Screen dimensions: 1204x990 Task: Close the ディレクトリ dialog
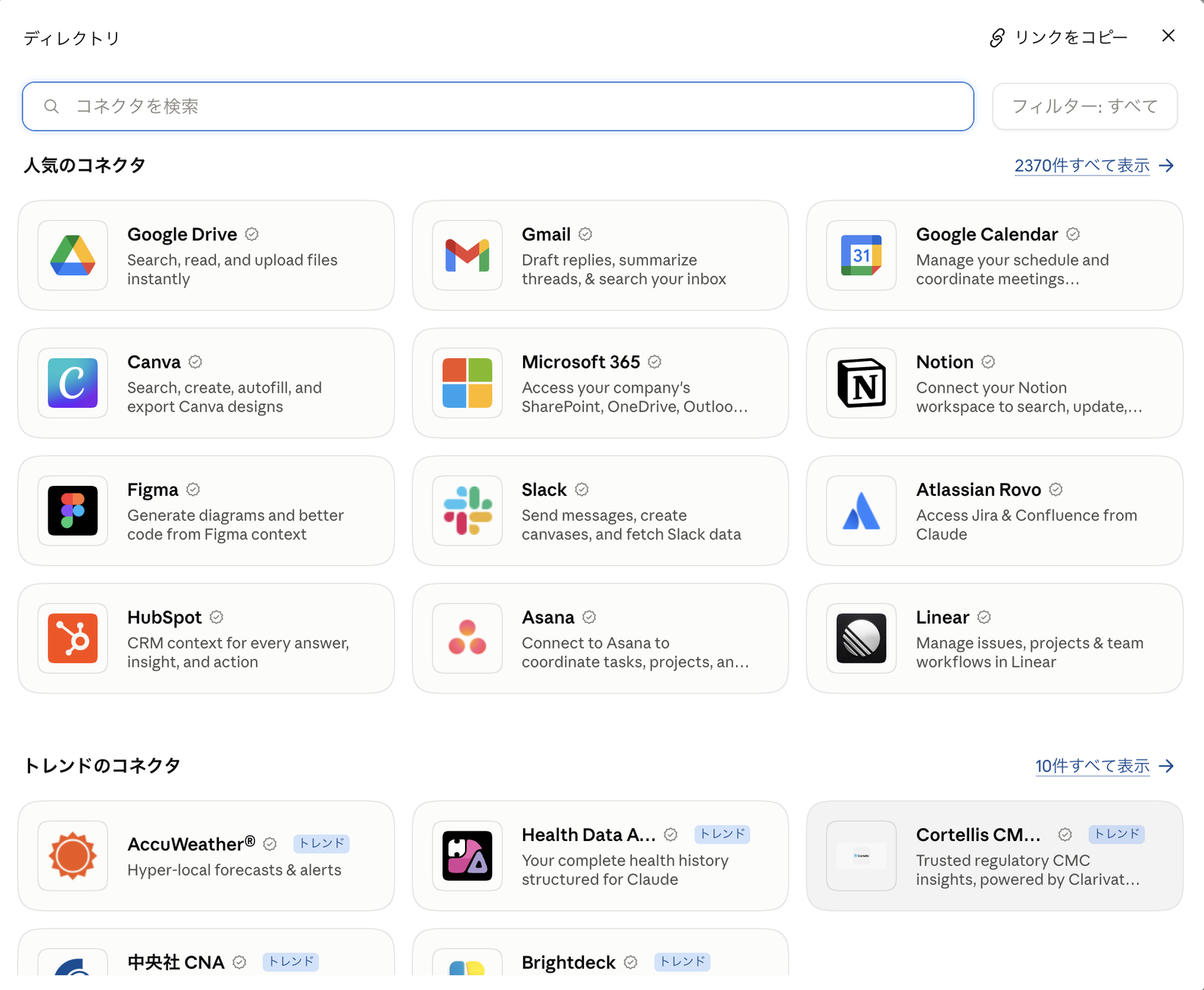1168,36
